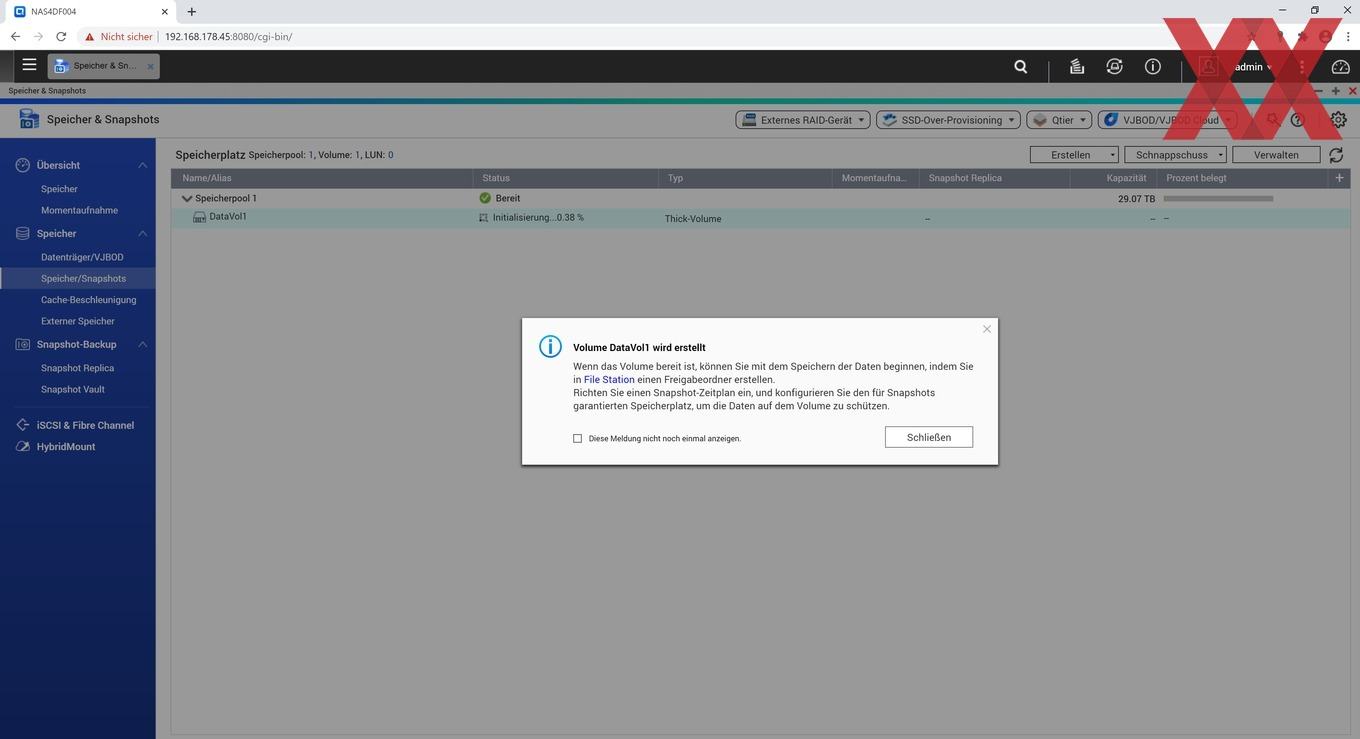Viewport: 1360px width, 739px height.
Task: Open the help question mark icon
Action: pos(1298,120)
